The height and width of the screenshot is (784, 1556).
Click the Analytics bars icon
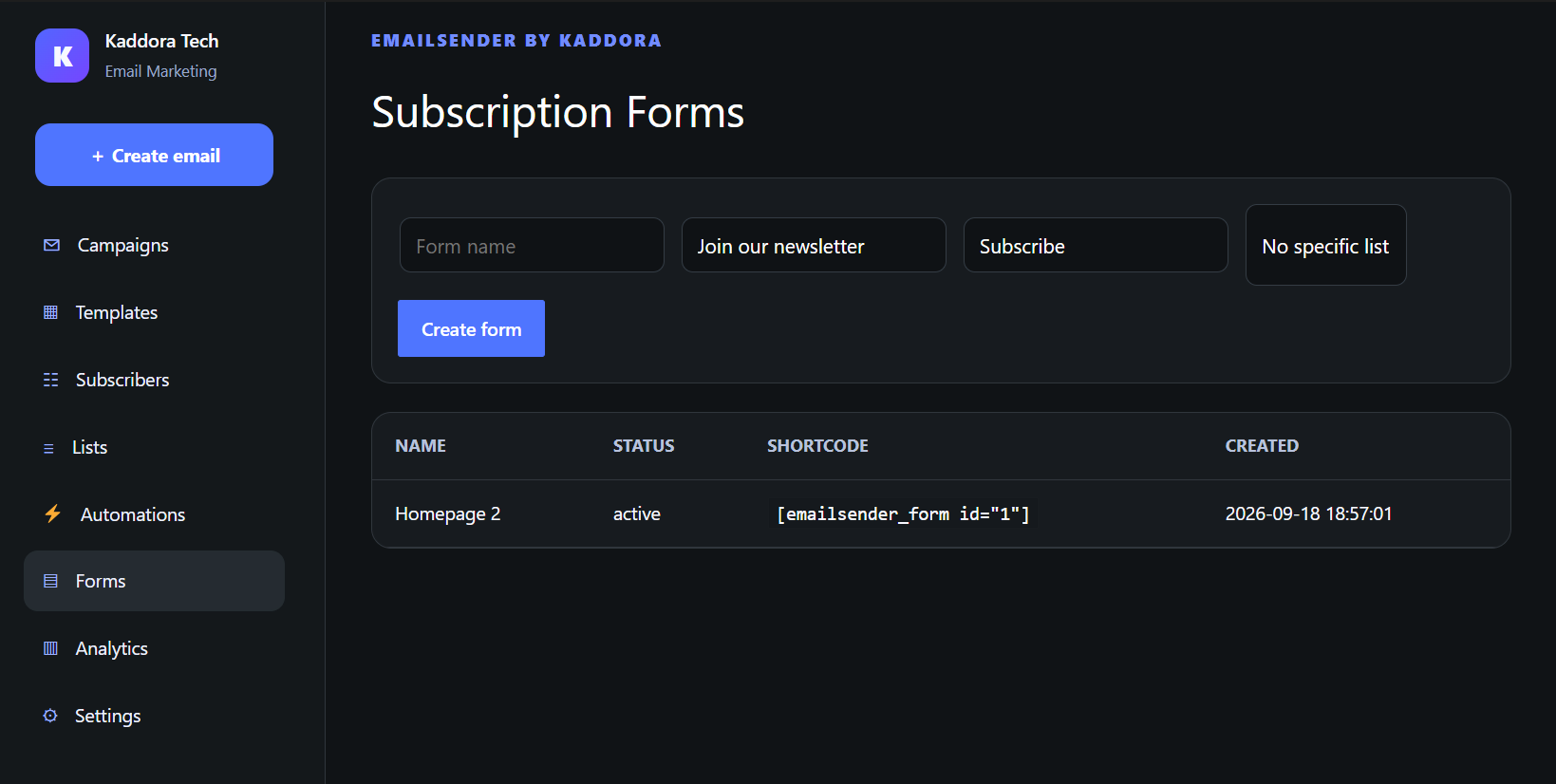[51, 648]
